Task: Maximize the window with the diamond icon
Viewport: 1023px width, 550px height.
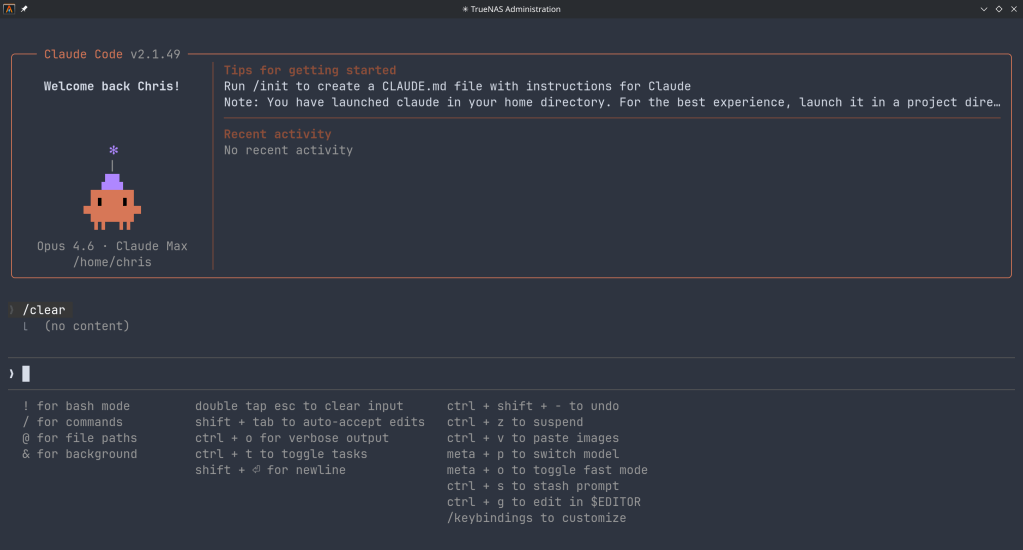Action: click(998, 9)
